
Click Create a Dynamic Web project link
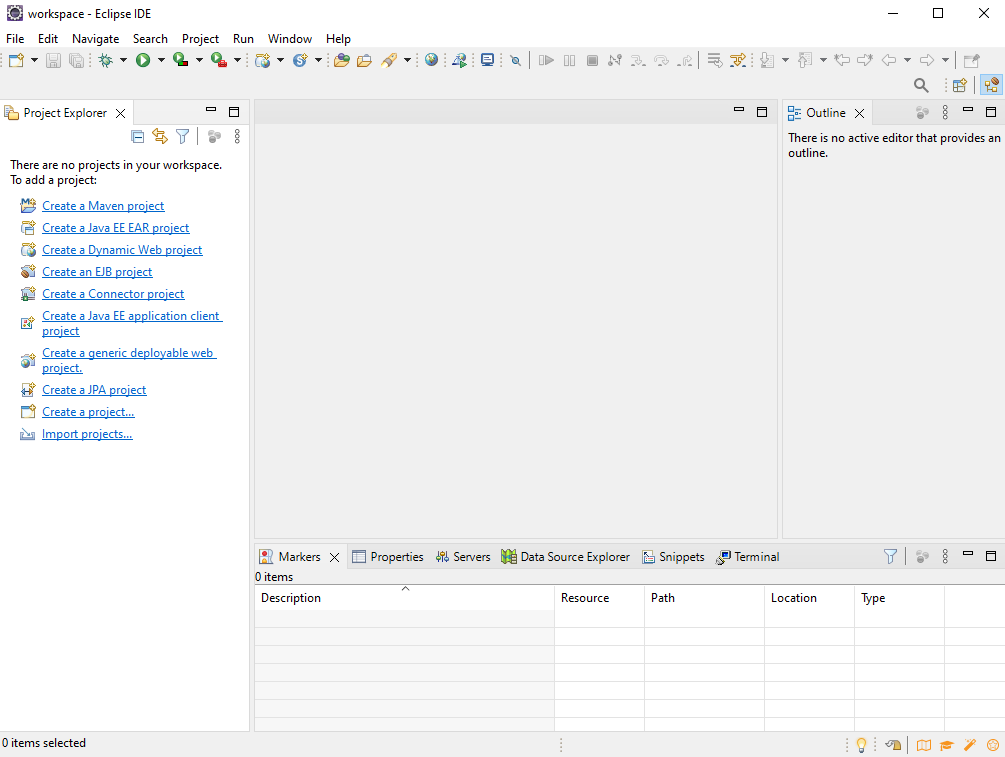coord(122,250)
